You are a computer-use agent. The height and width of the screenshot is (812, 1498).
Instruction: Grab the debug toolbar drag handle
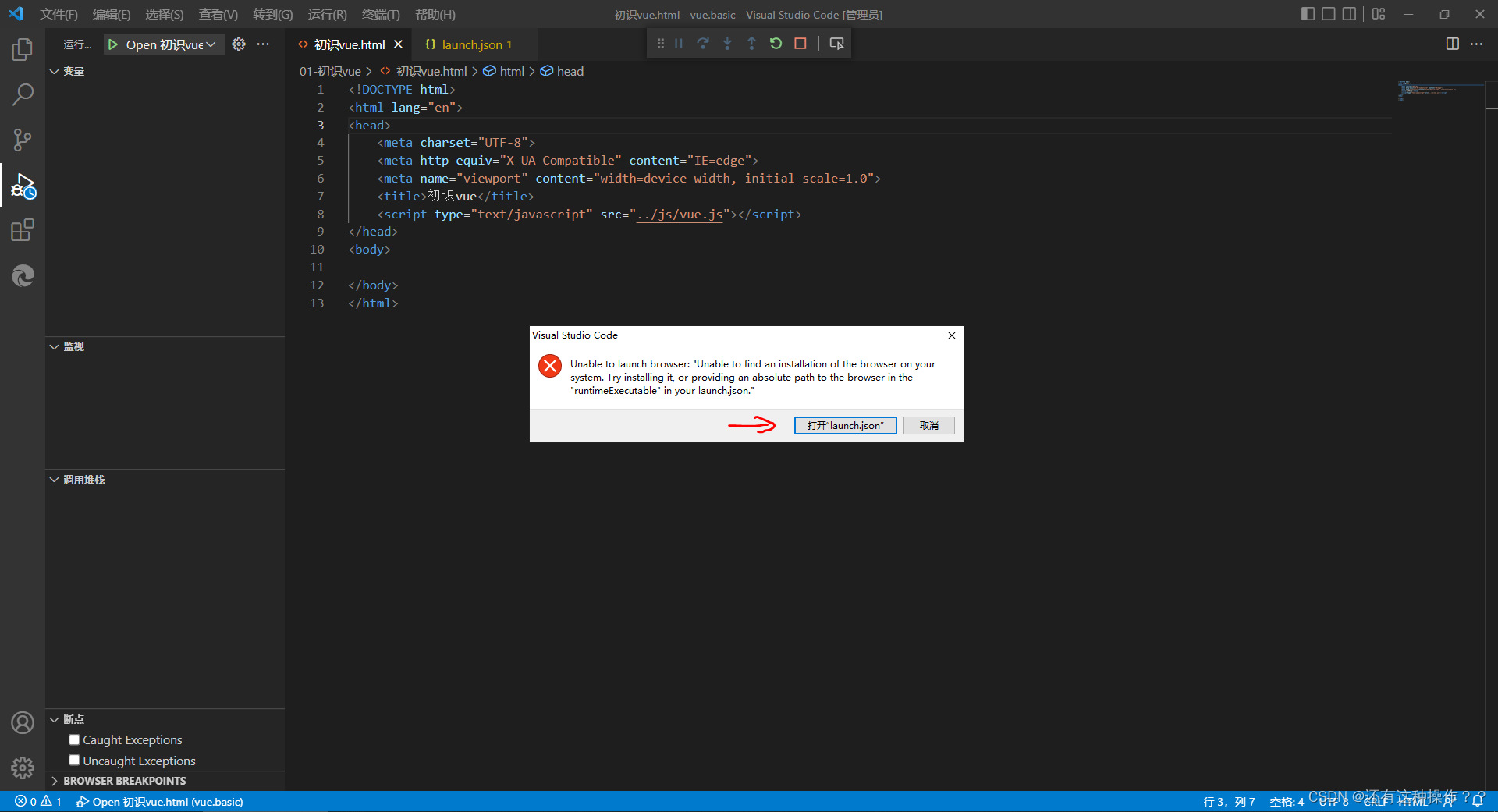coord(661,44)
